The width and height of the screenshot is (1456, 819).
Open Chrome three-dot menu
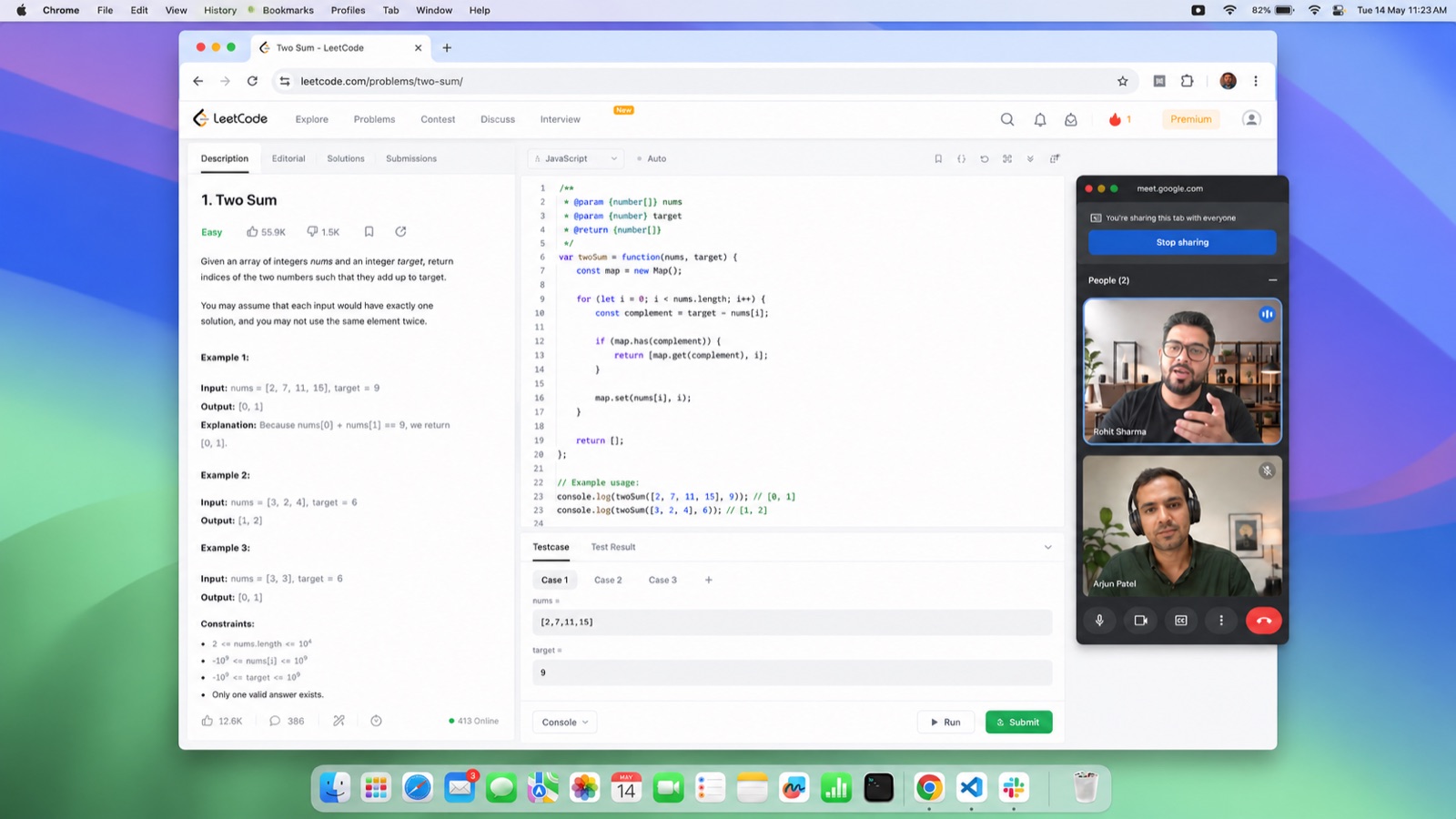(x=1256, y=81)
